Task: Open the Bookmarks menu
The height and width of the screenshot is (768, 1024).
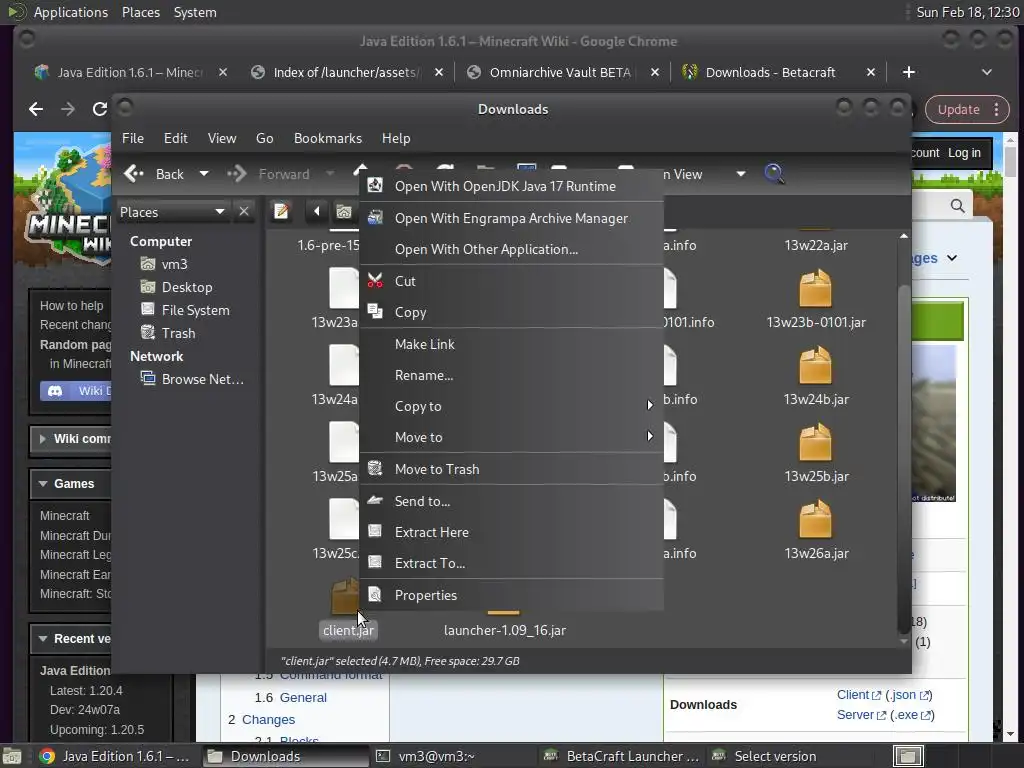Action: (328, 138)
